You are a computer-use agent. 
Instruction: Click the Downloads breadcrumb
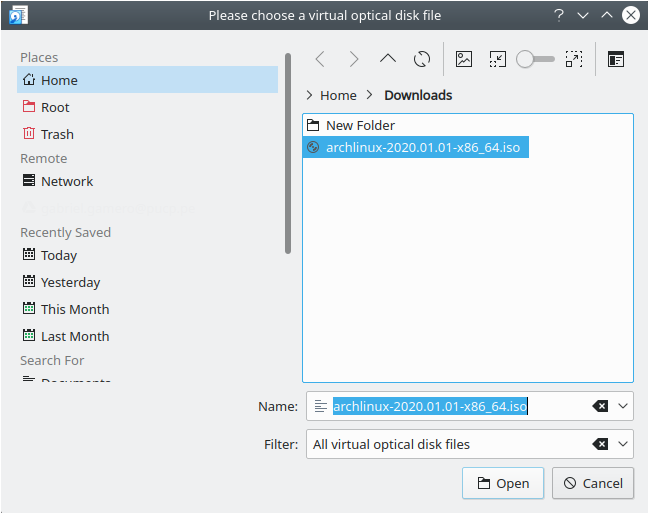[x=418, y=95]
